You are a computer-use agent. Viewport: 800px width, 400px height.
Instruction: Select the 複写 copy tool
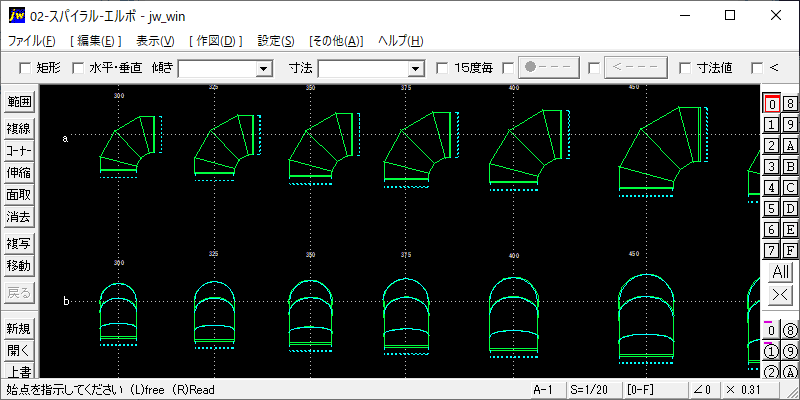point(19,244)
